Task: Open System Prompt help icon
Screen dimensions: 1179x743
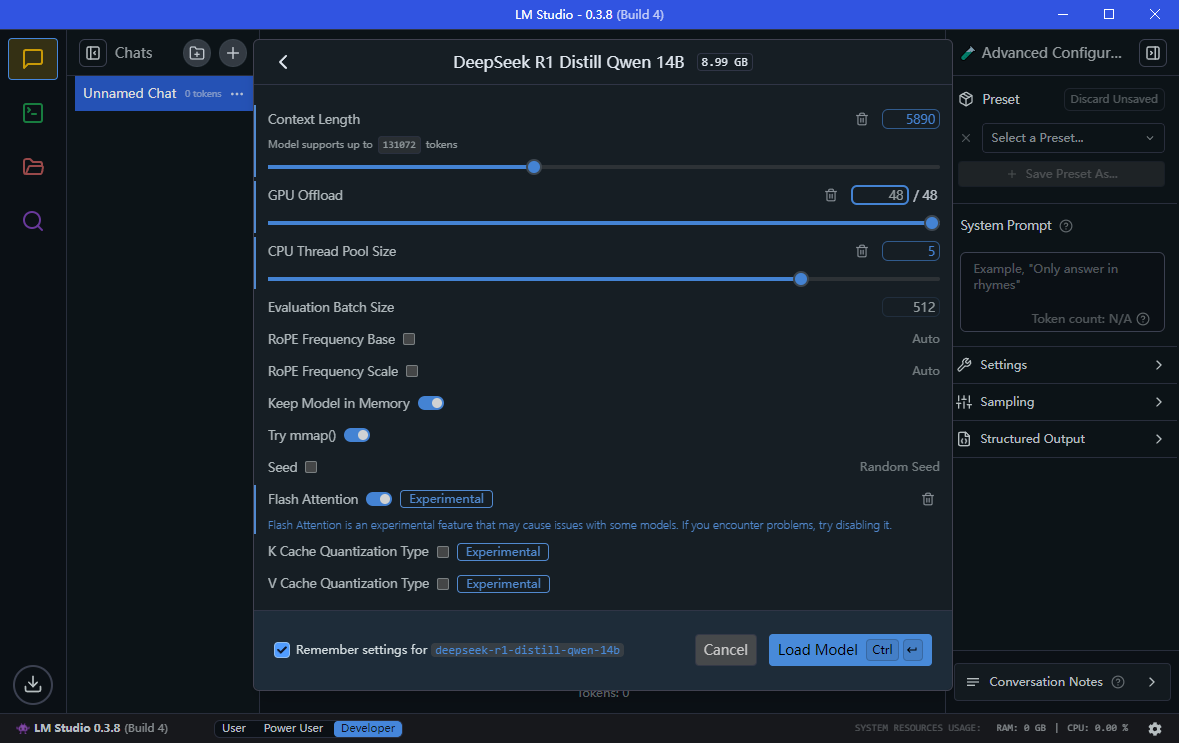Action: pos(1065,226)
